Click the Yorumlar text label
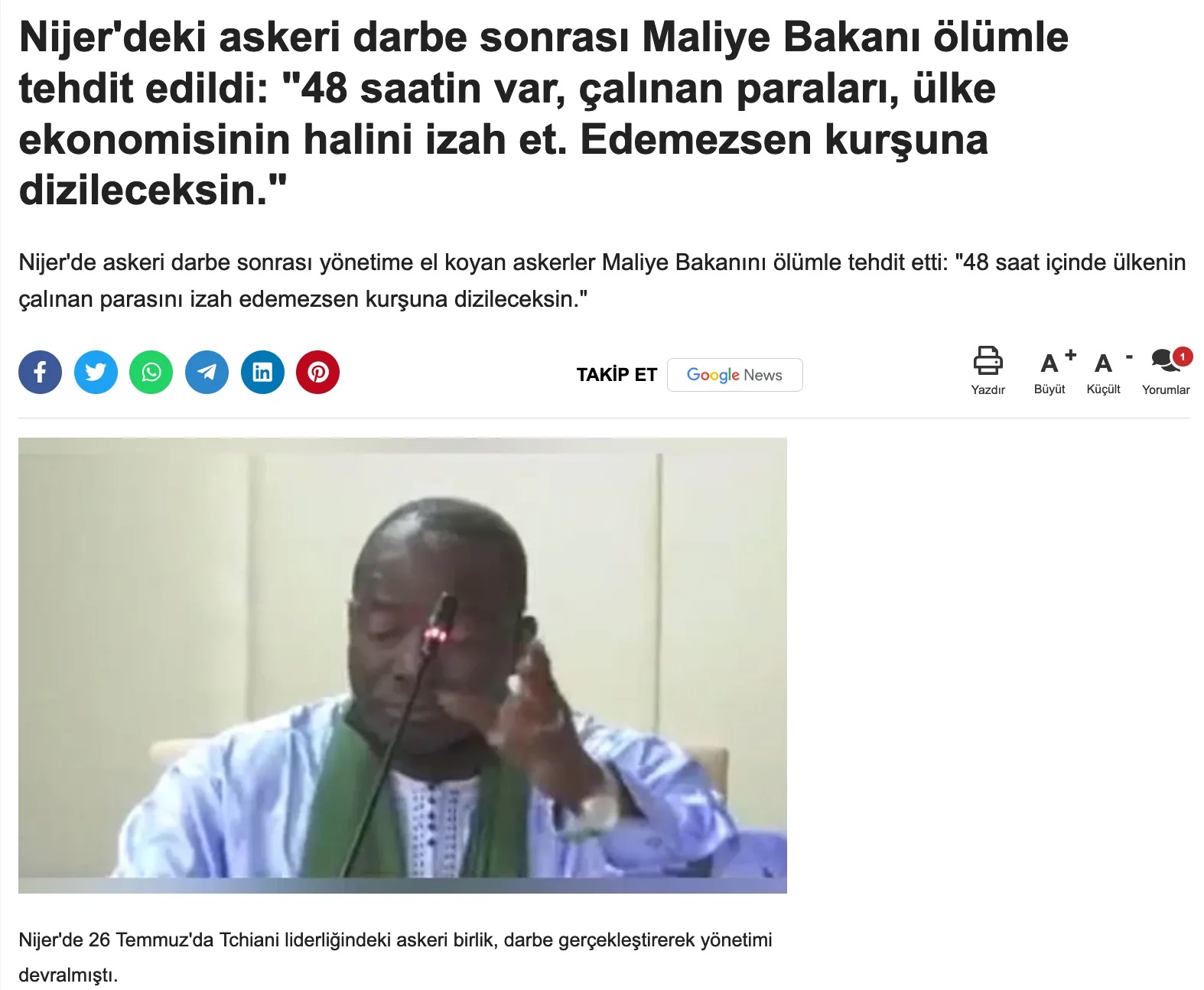This screenshot has height=990, width=1204. tap(1166, 390)
